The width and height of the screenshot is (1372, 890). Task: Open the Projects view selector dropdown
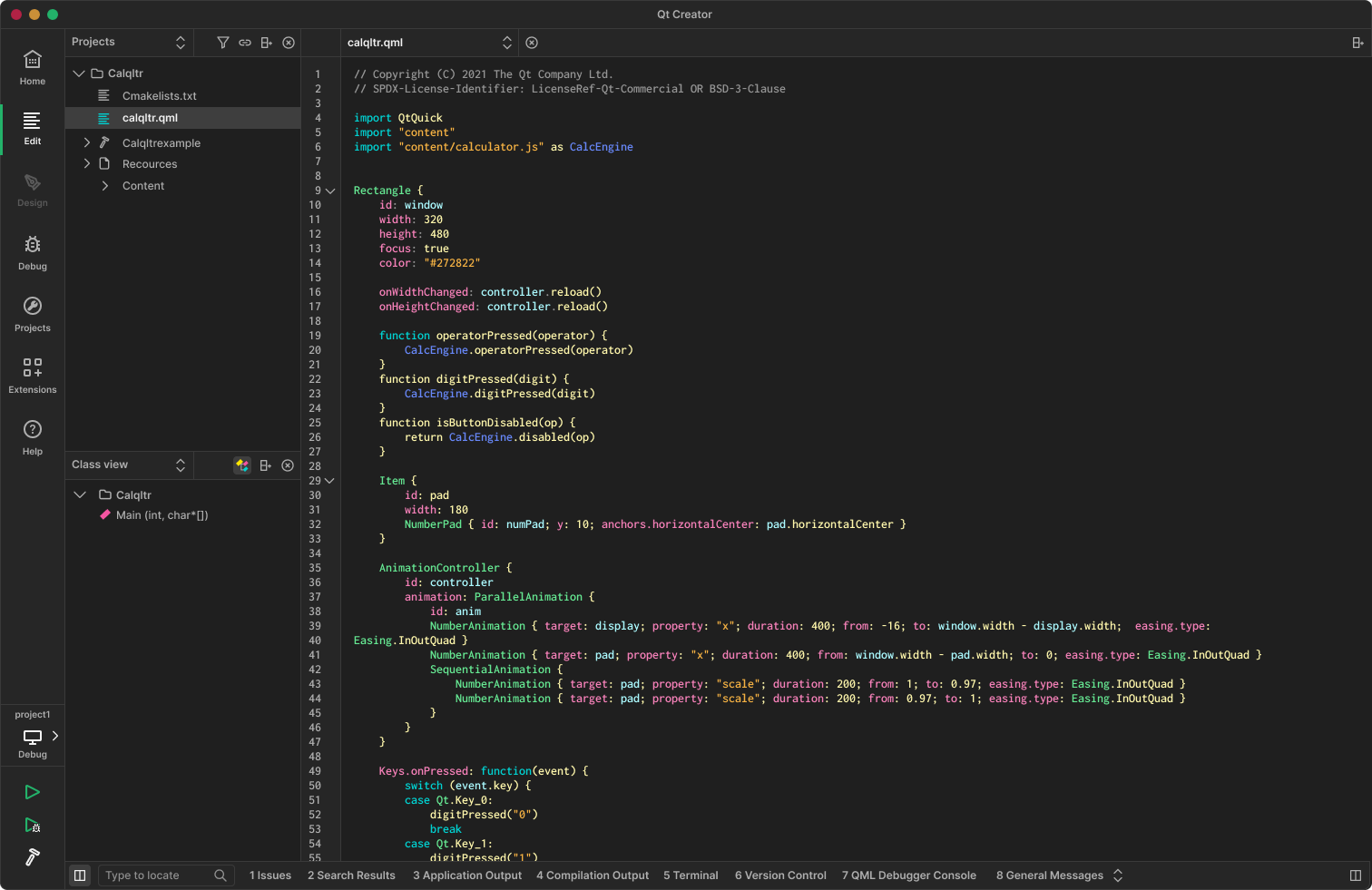coord(180,43)
